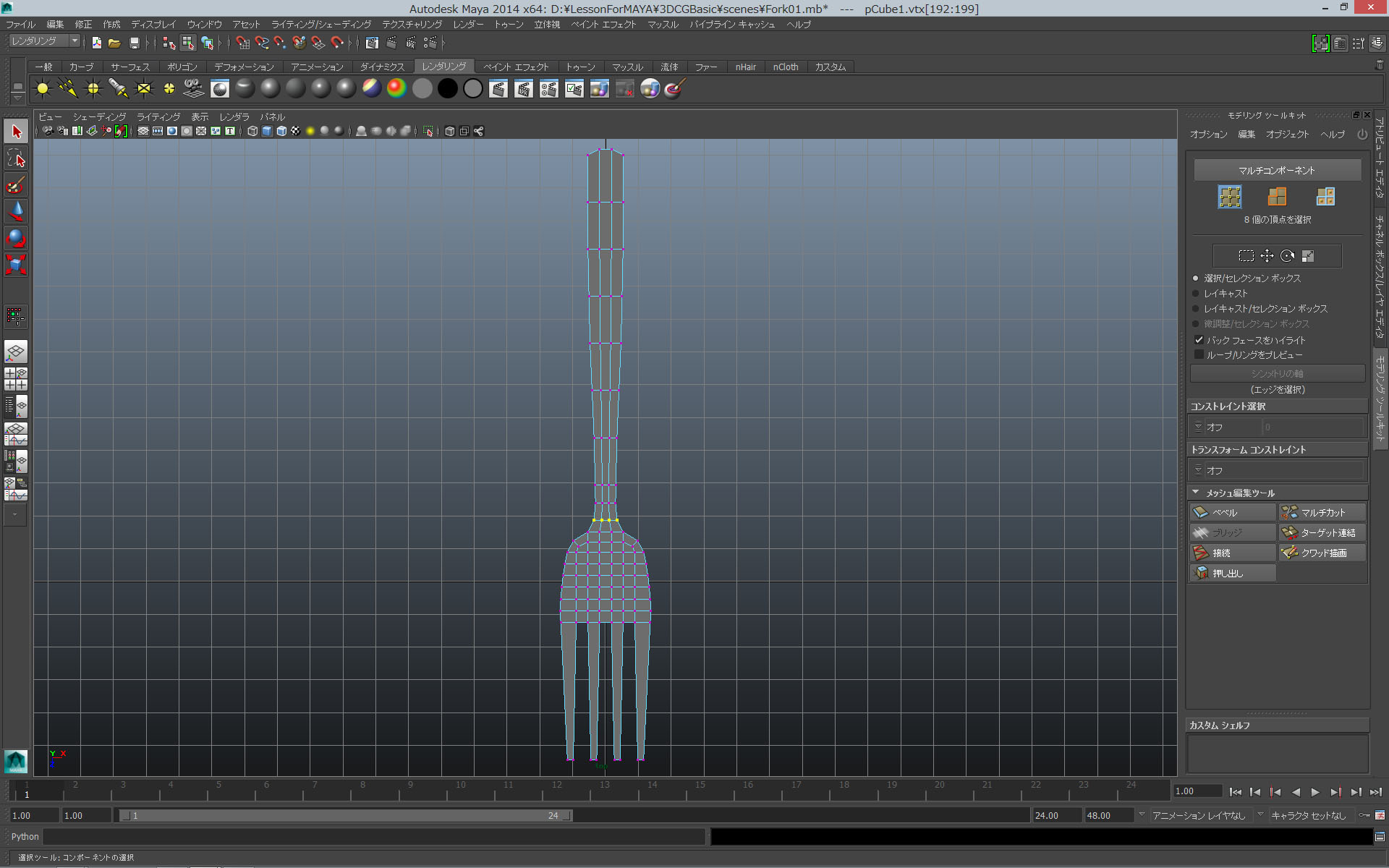
Task: Render the current frame from the shelf
Action: (498, 88)
